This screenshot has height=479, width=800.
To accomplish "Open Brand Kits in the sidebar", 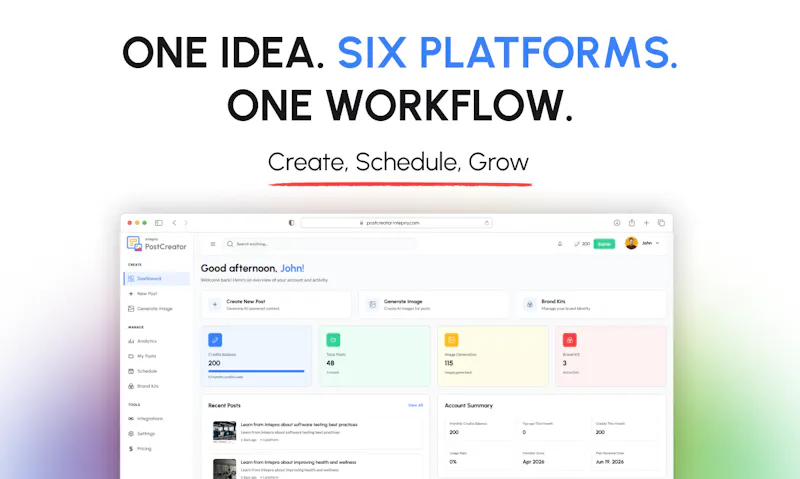I will pos(143,386).
